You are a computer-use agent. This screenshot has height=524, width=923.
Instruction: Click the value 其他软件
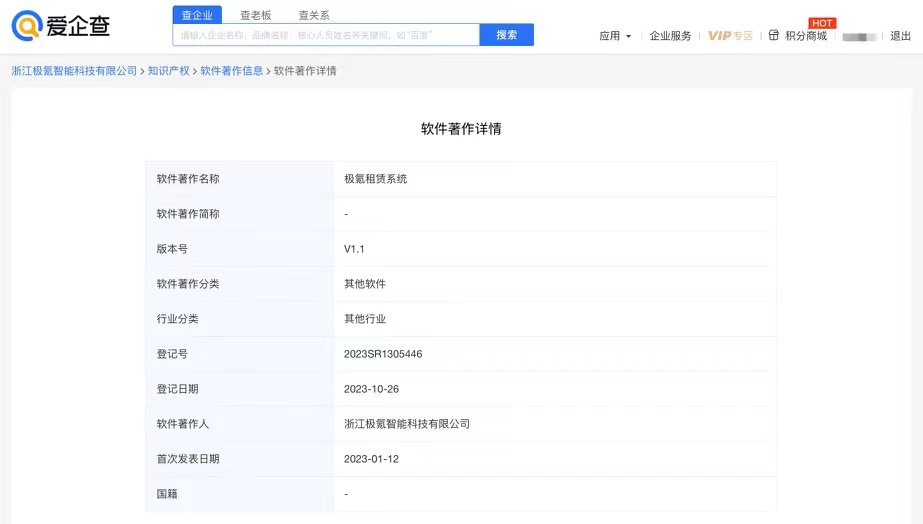click(365, 284)
